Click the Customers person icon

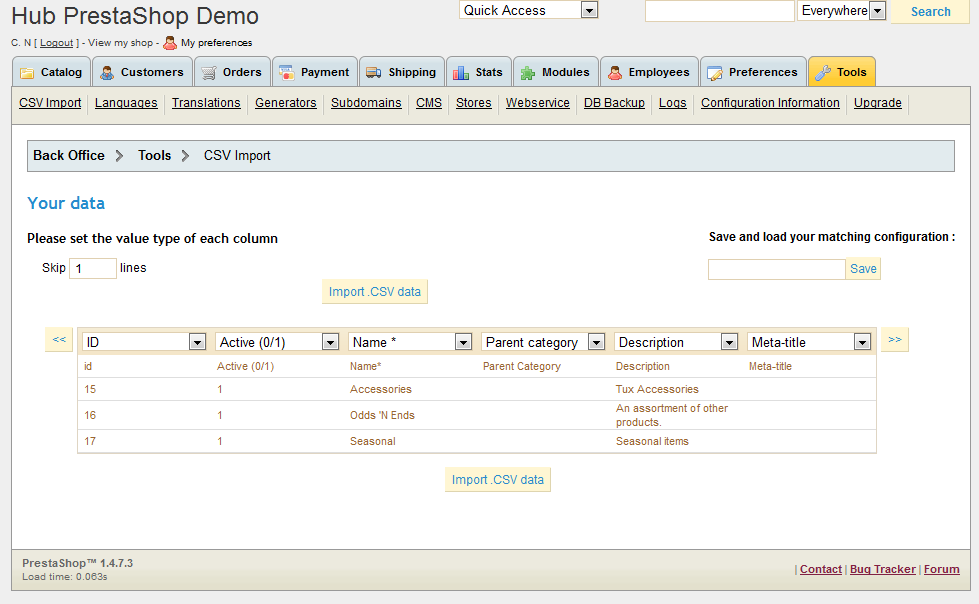(107, 73)
